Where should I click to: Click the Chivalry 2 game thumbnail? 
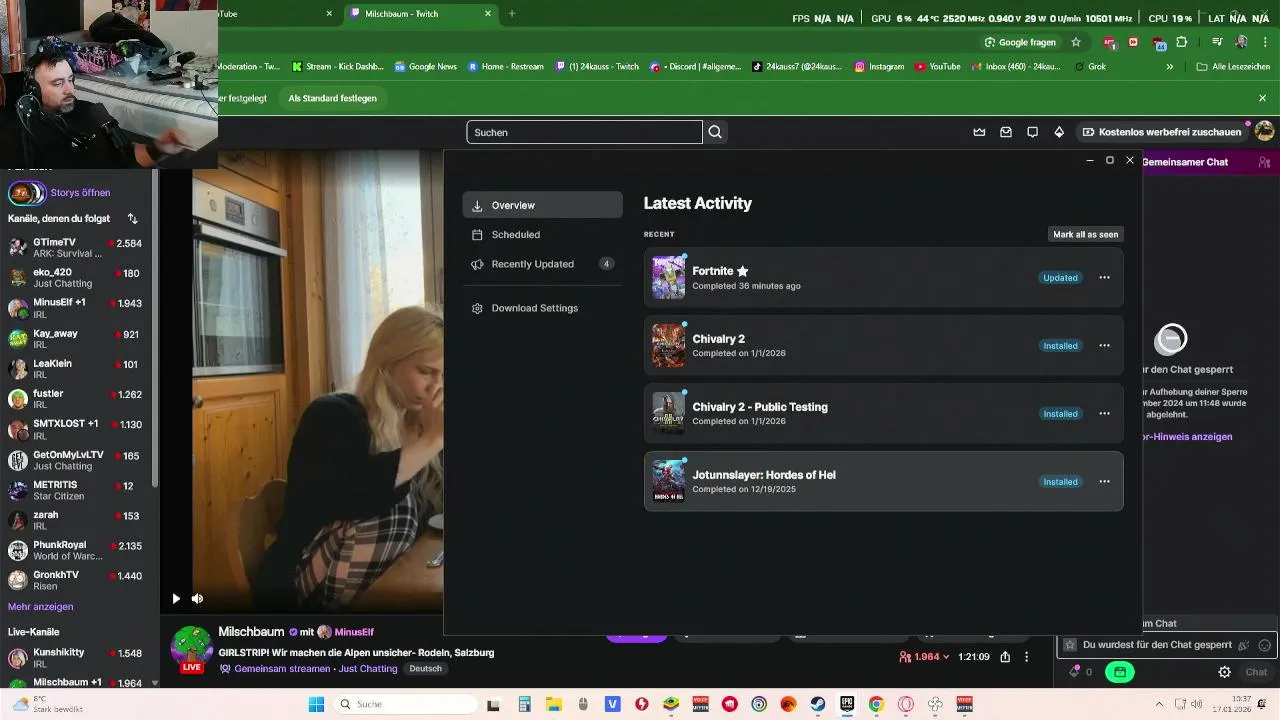pyautogui.click(x=669, y=346)
